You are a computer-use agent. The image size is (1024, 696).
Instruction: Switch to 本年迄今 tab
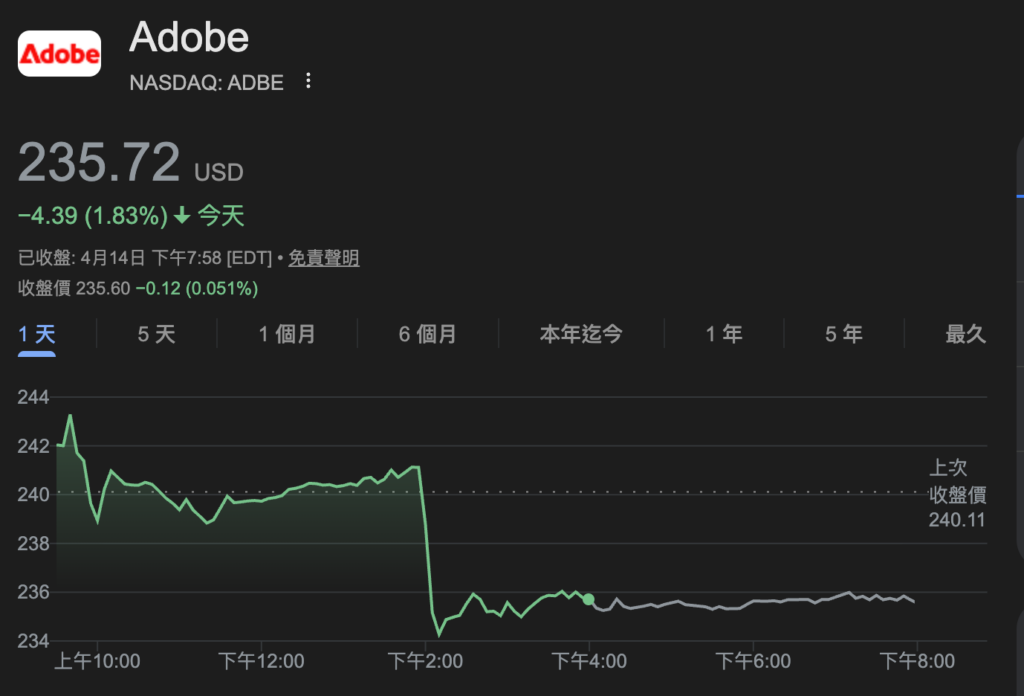581,334
